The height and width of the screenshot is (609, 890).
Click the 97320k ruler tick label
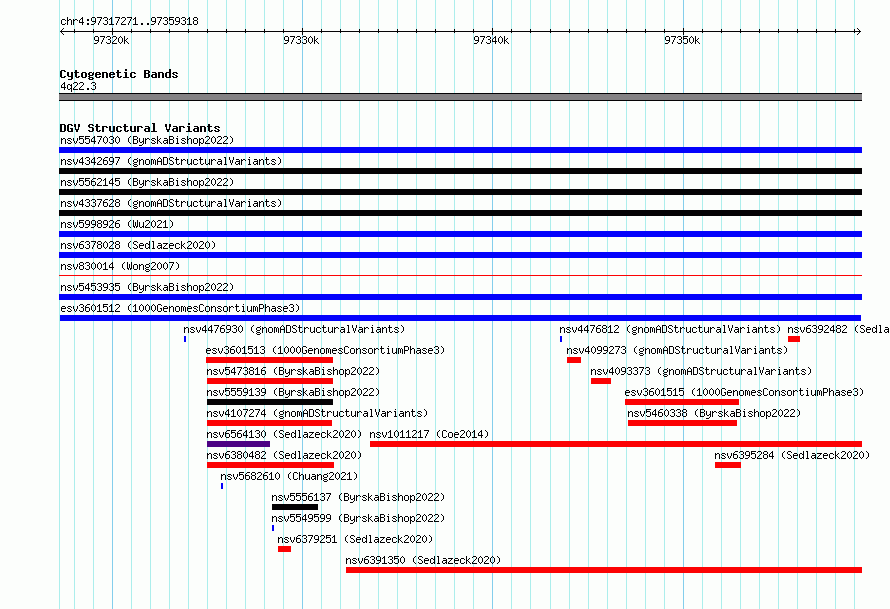(111, 40)
